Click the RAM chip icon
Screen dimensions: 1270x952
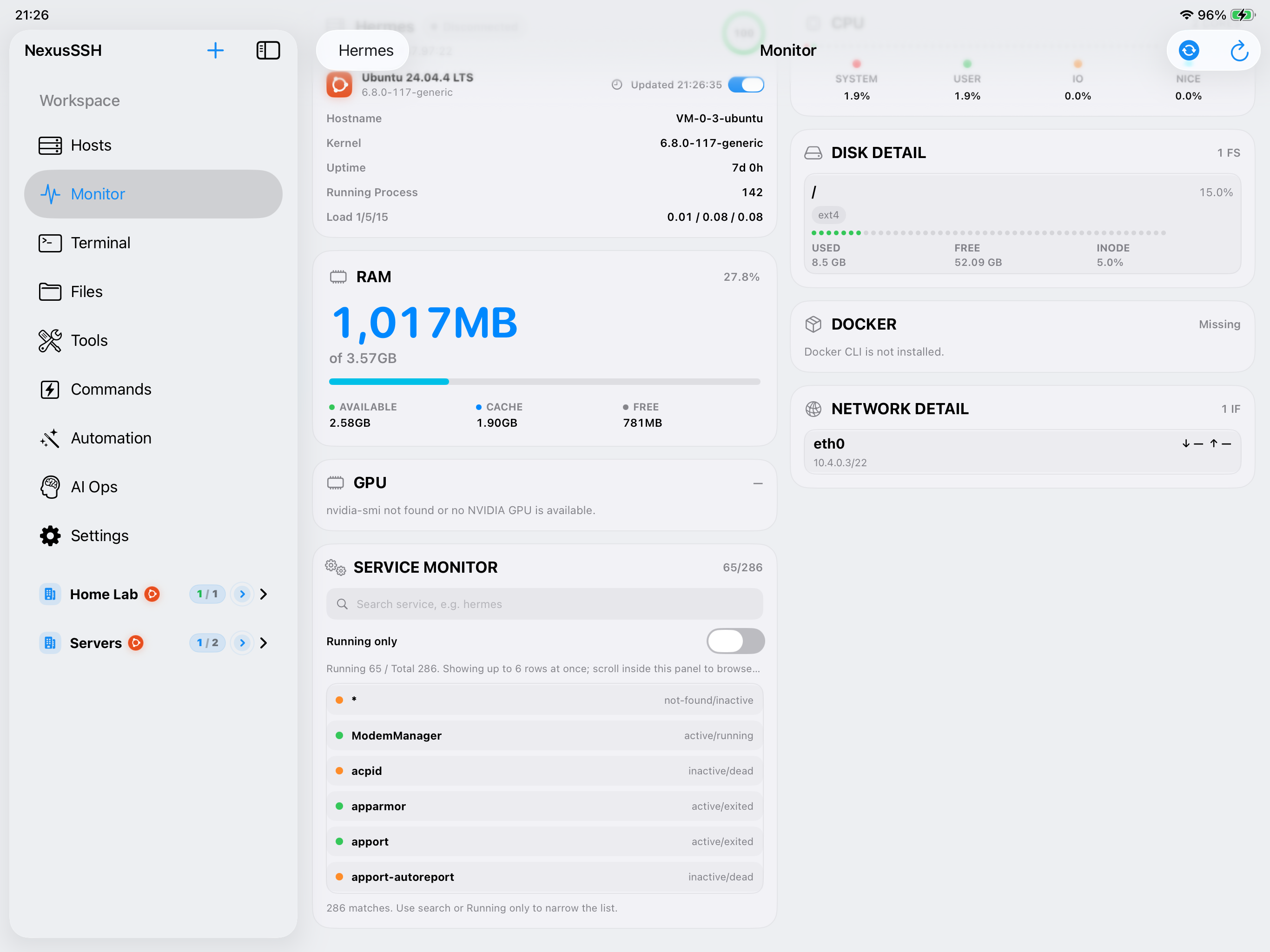[338, 278]
